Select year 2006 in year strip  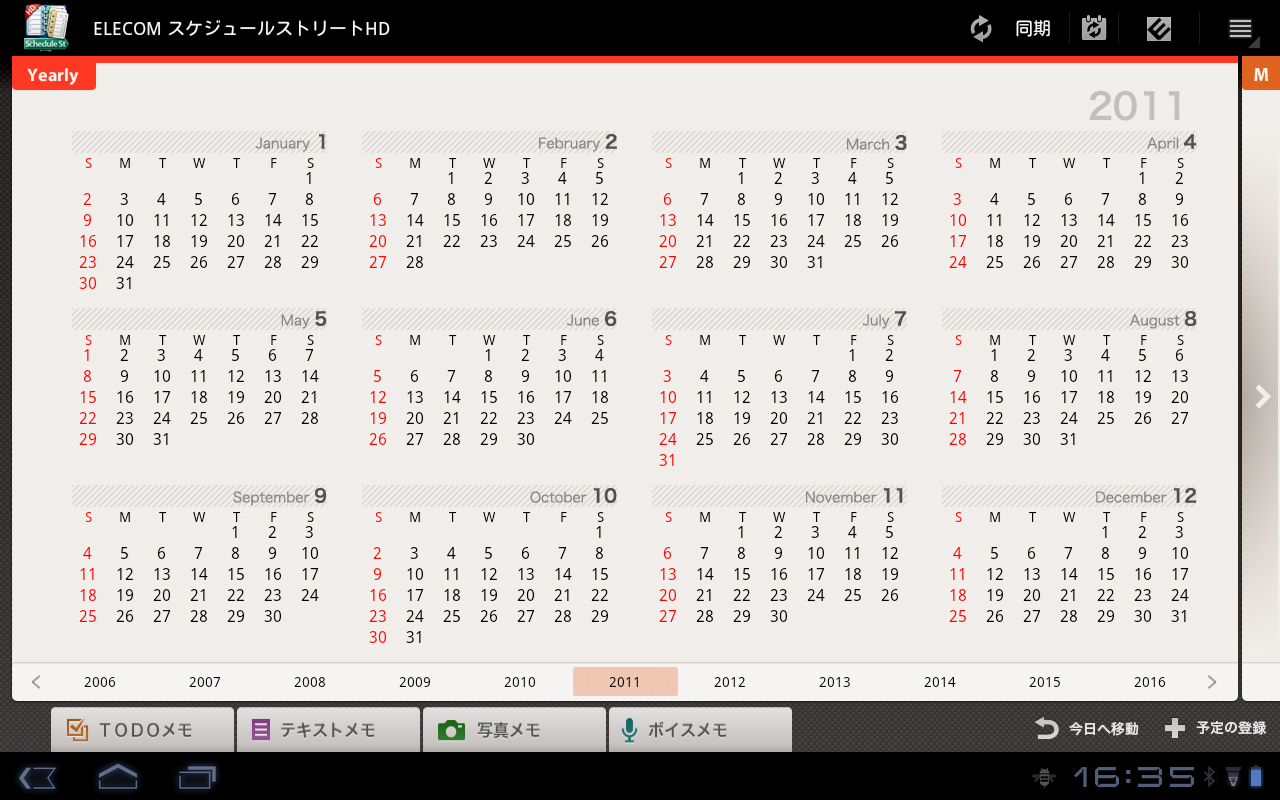pos(100,682)
